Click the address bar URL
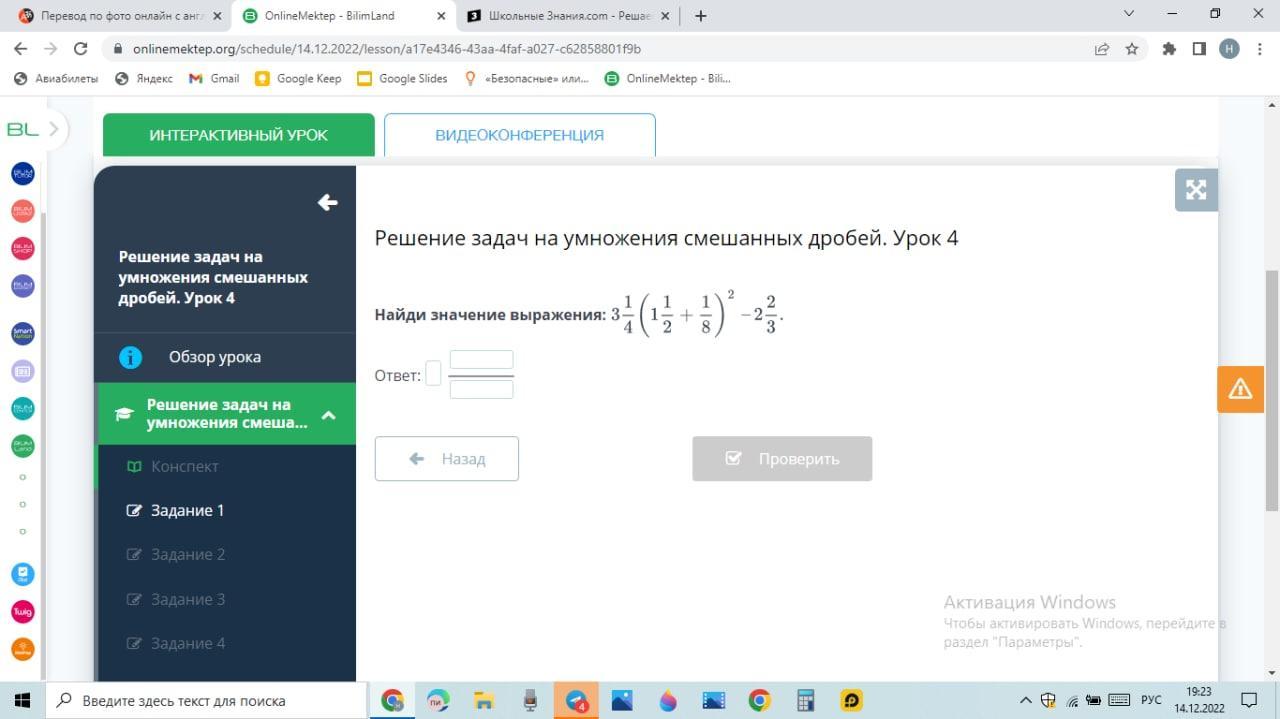The width and height of the screenshot is (1280, 719). coord(386,48)
